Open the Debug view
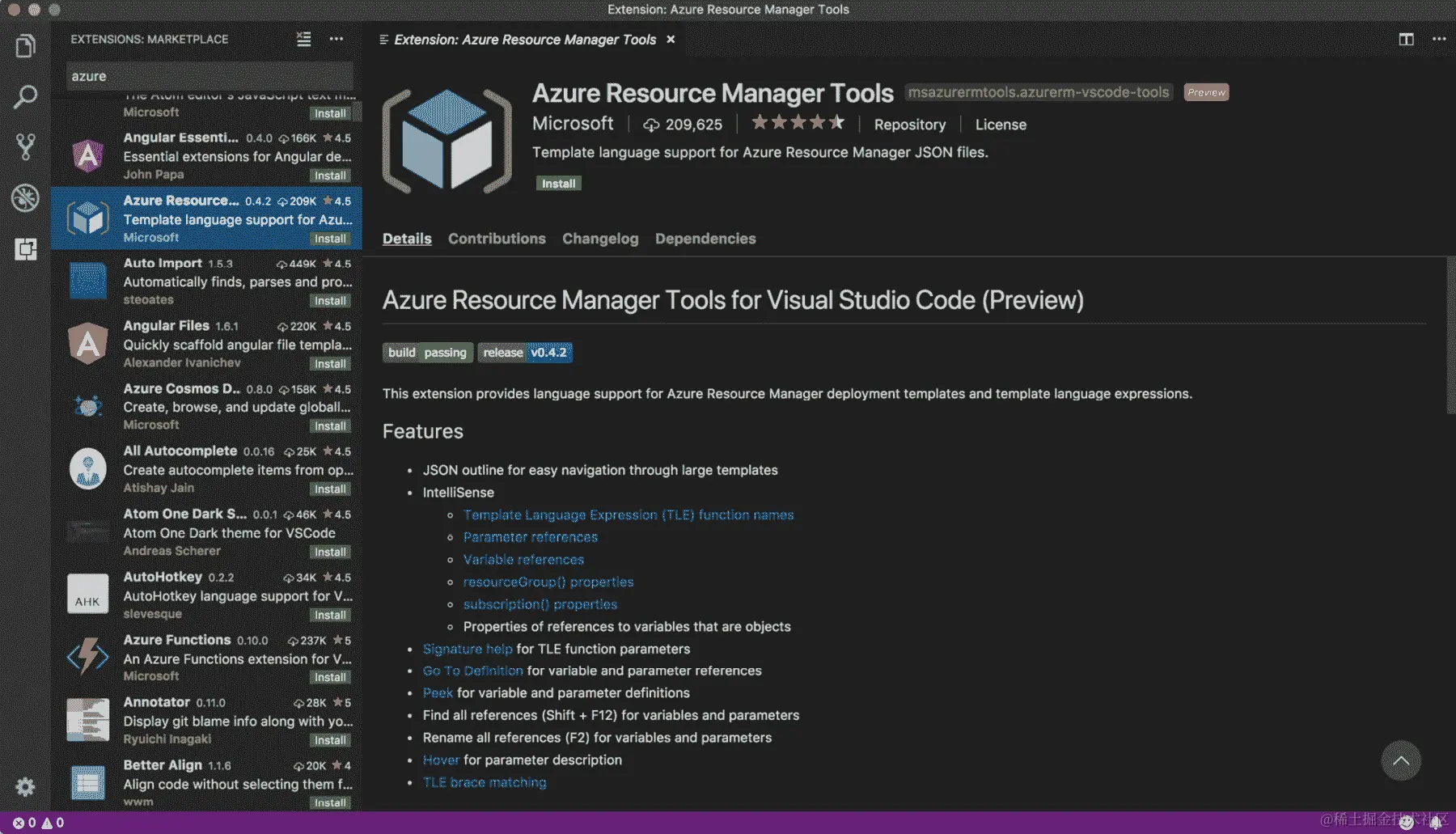1456x834 pixels. coord(24,197)
